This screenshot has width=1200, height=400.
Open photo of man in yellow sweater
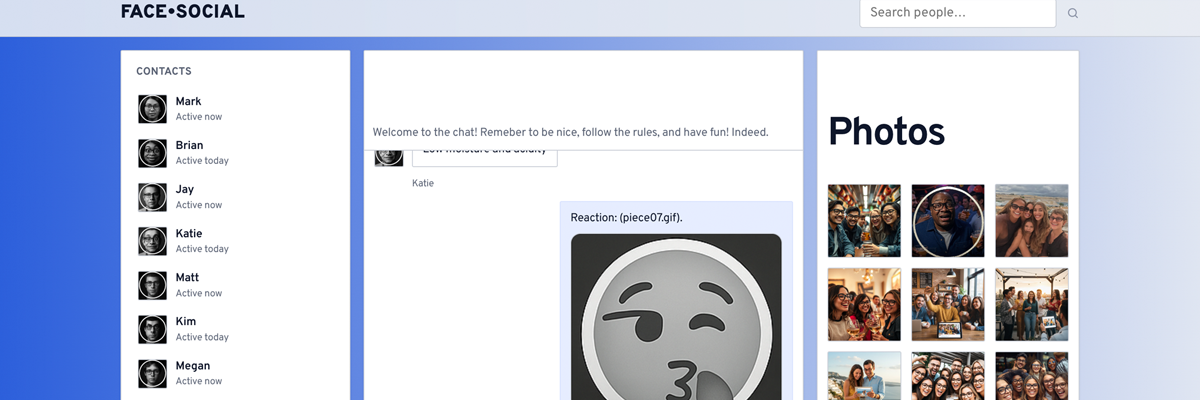(x=948, y=305)
